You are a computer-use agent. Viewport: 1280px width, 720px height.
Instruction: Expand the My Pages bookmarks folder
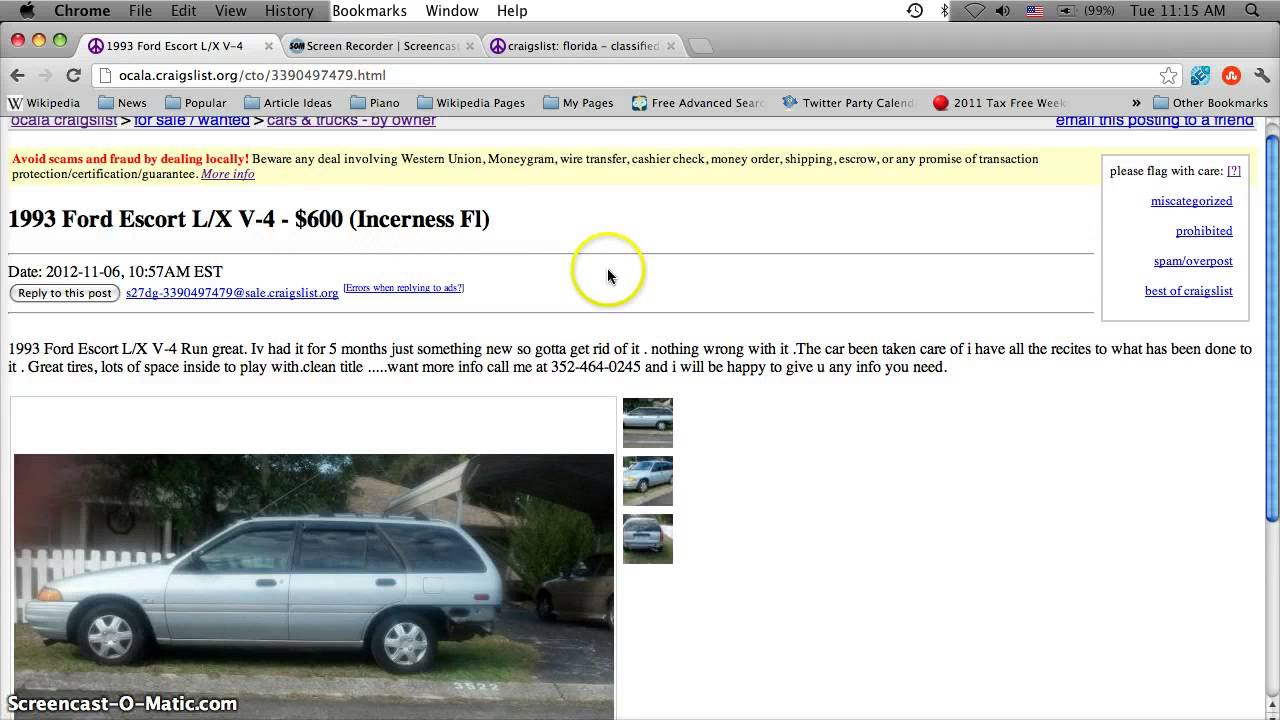click(578, 102)
